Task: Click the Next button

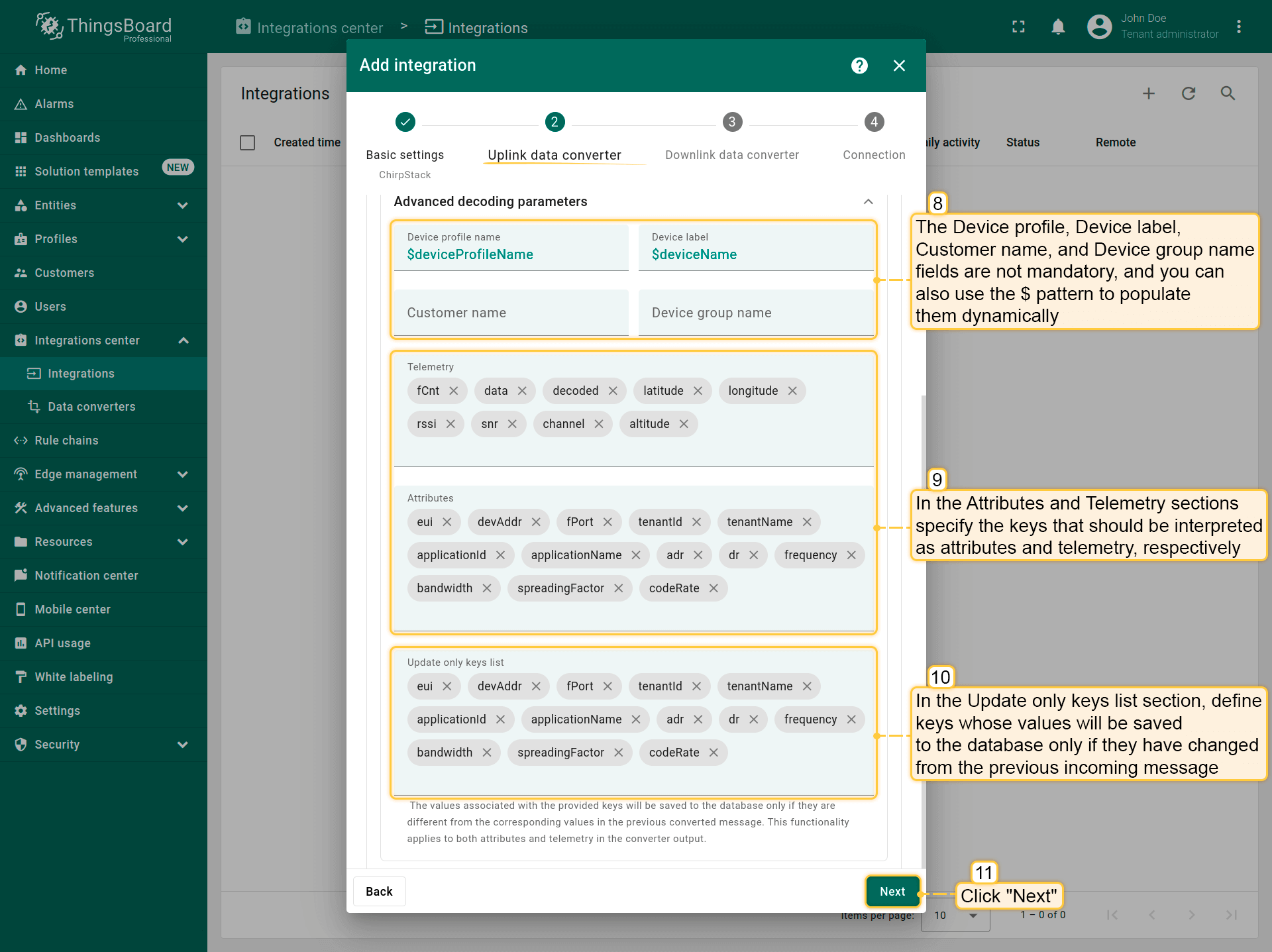Action: pyautogui.click(x=892, y=892)
